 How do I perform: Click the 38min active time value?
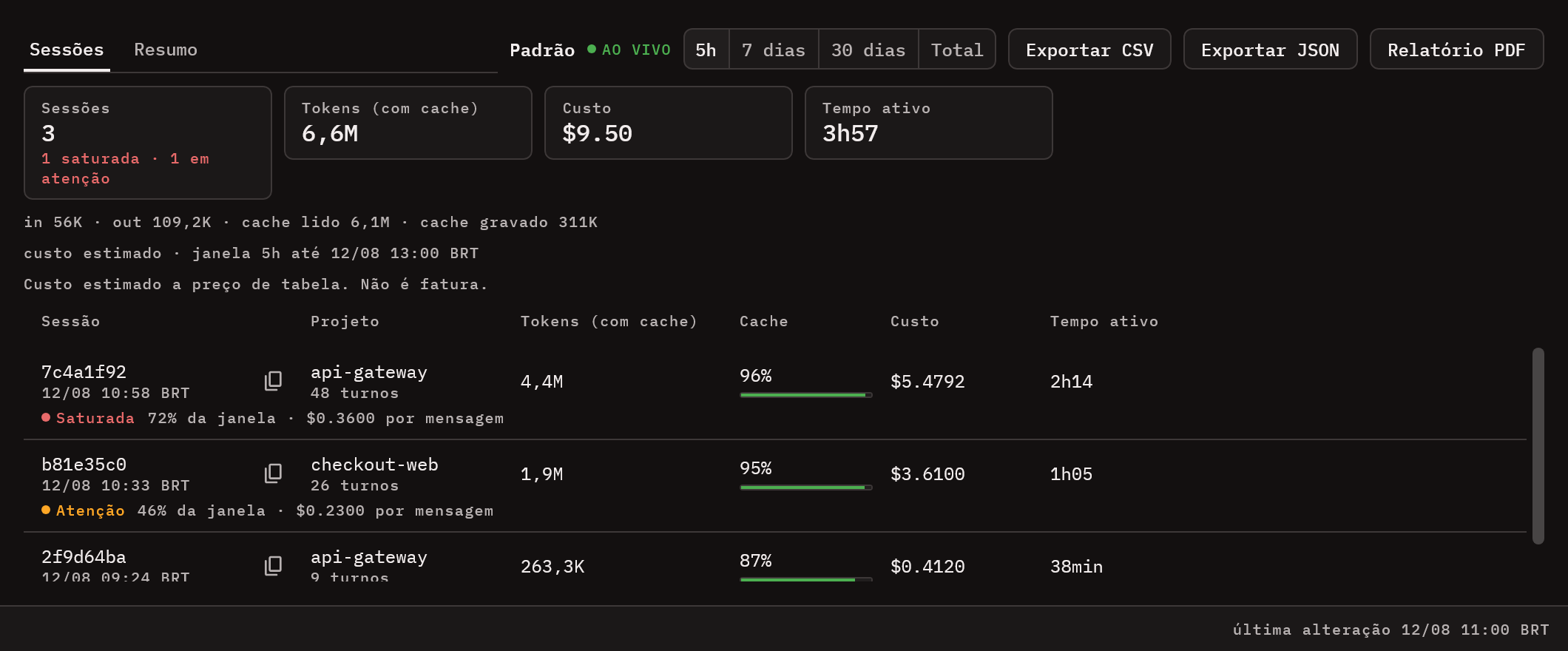[x=1076, y=566]
